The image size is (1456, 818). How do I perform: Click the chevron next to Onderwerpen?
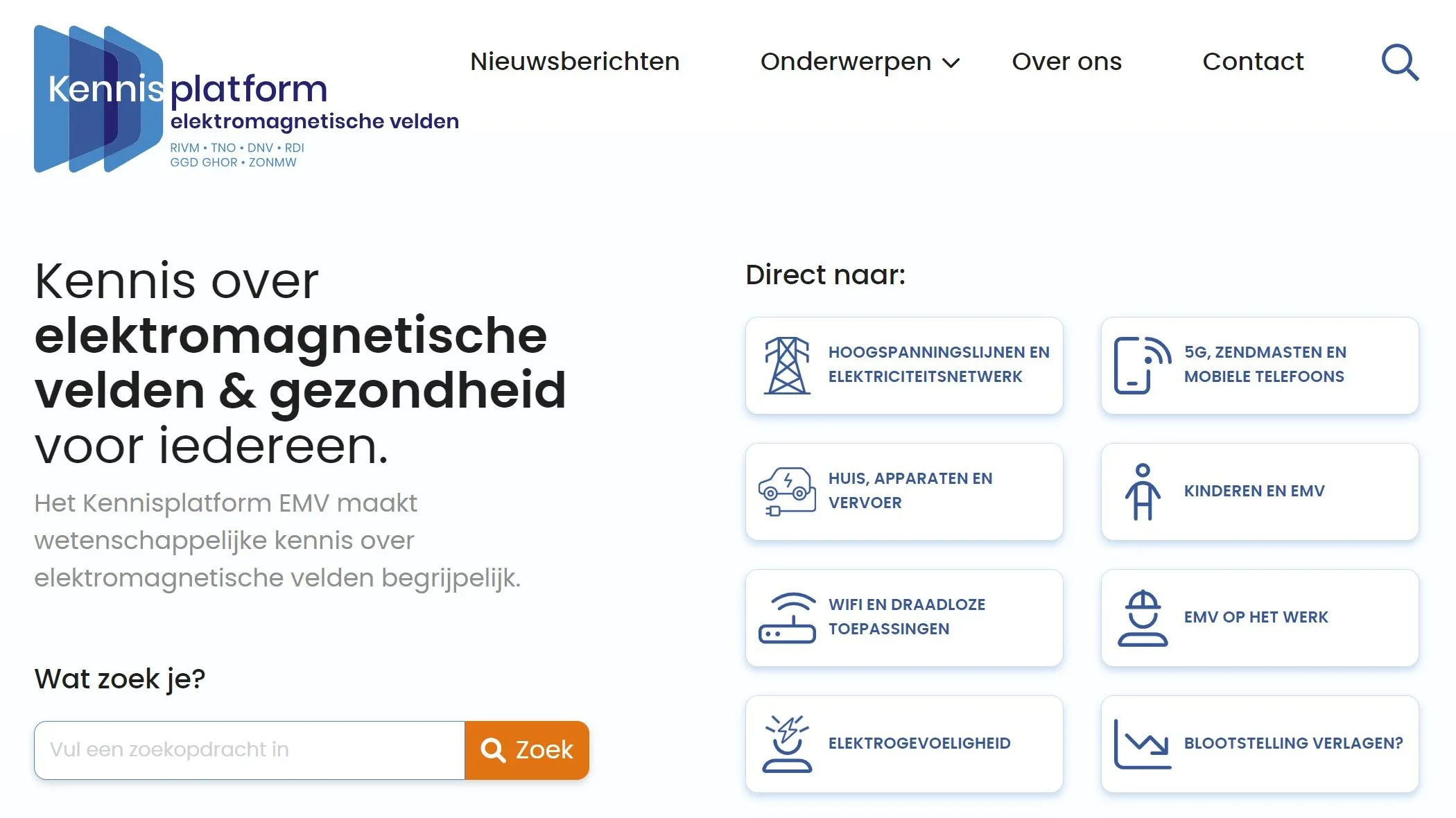950,63
